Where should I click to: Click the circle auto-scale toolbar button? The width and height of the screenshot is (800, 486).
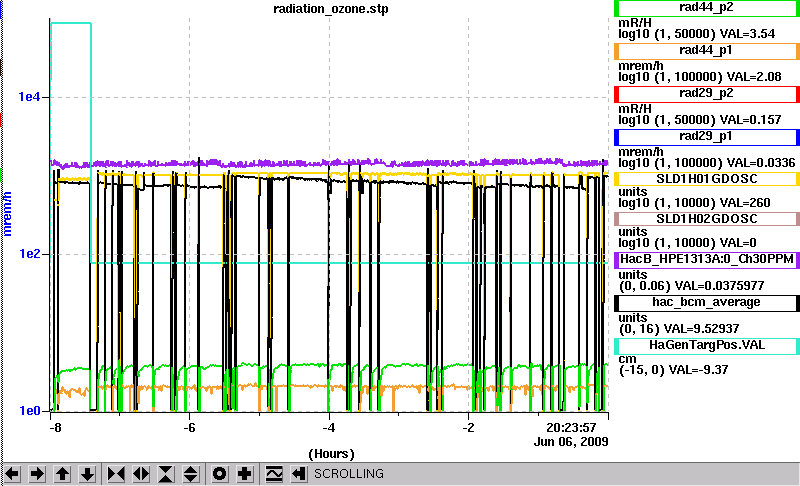click(219, 474)
